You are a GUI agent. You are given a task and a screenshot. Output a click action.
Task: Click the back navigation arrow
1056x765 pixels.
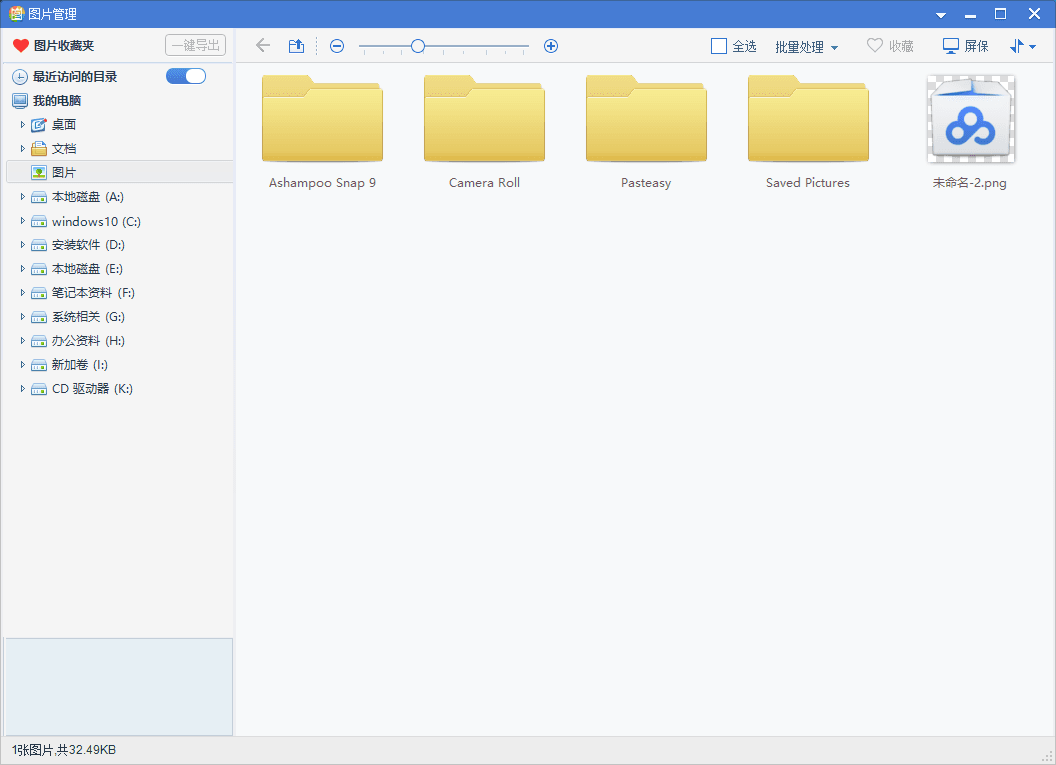[263, 46]
